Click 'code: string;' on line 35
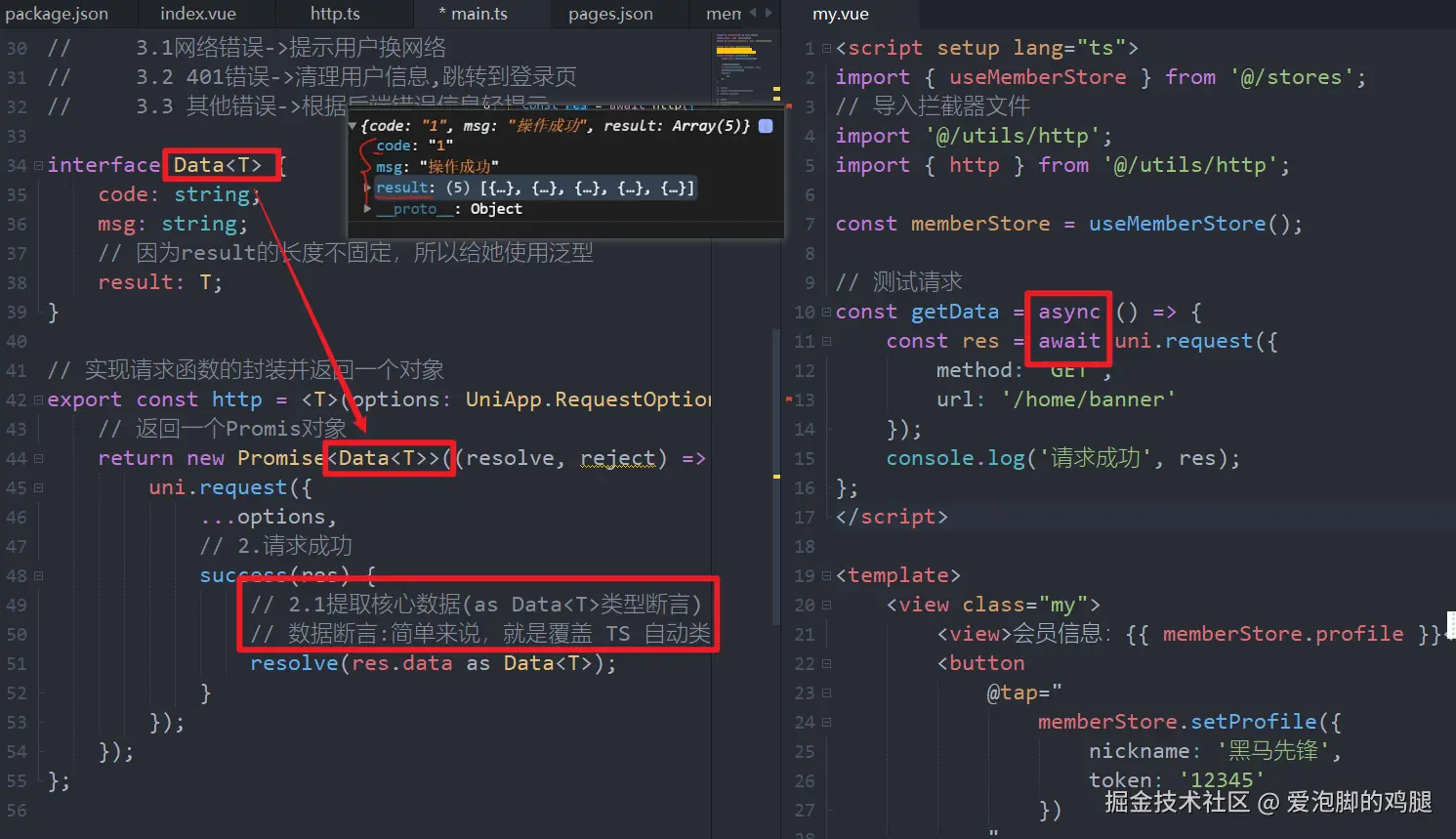The height and width of the screenshot is (839, 1456). point(180,194)
